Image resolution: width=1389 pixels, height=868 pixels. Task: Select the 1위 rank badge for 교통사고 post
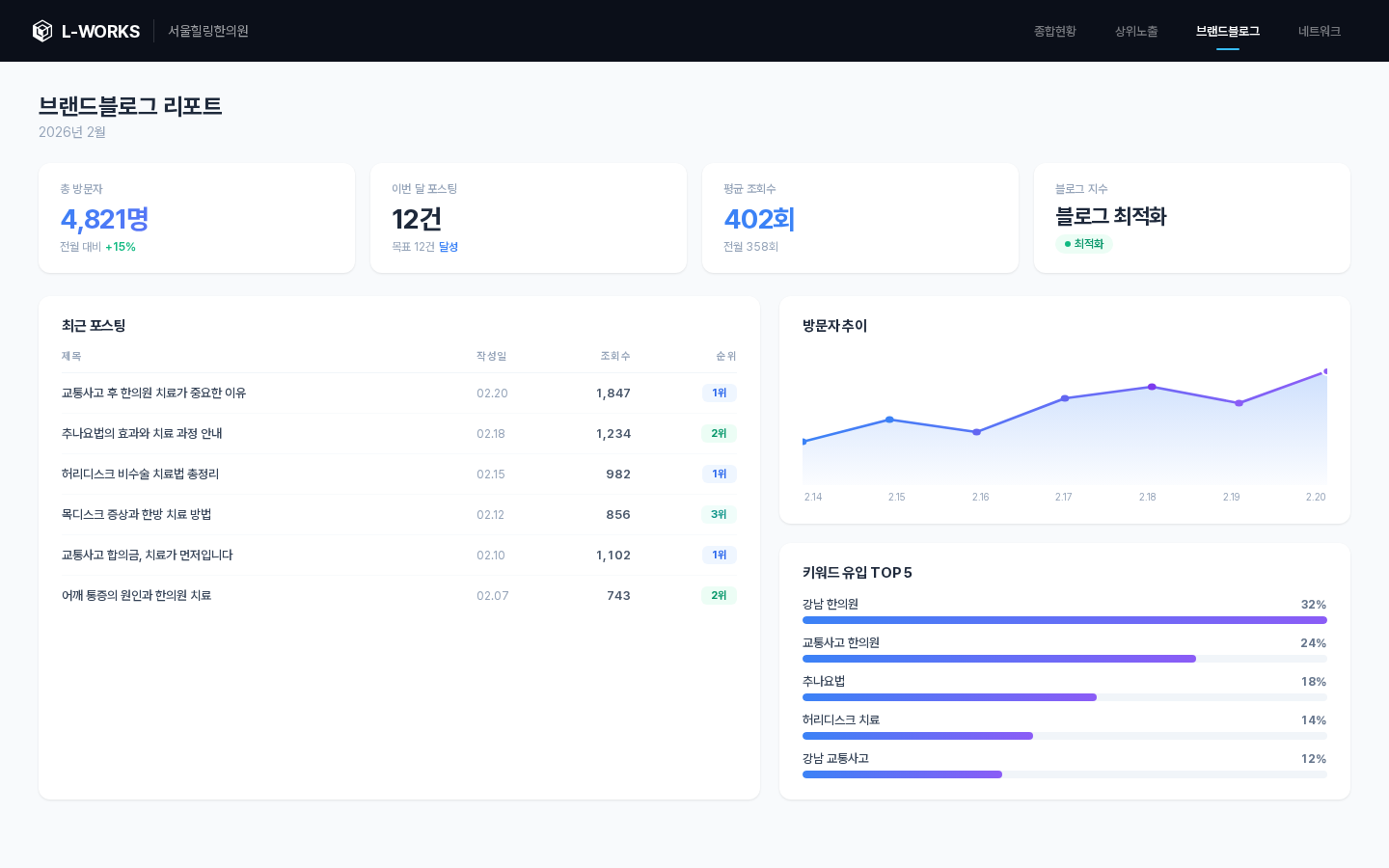tap(719, 393)
